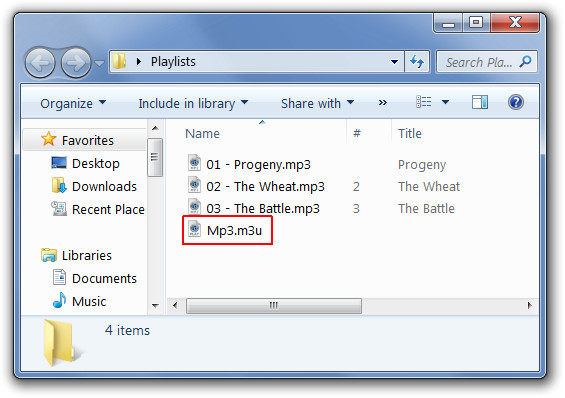Screen dimensions: 565x398
Task: Sort by the # column header
Action: (357, 134)
